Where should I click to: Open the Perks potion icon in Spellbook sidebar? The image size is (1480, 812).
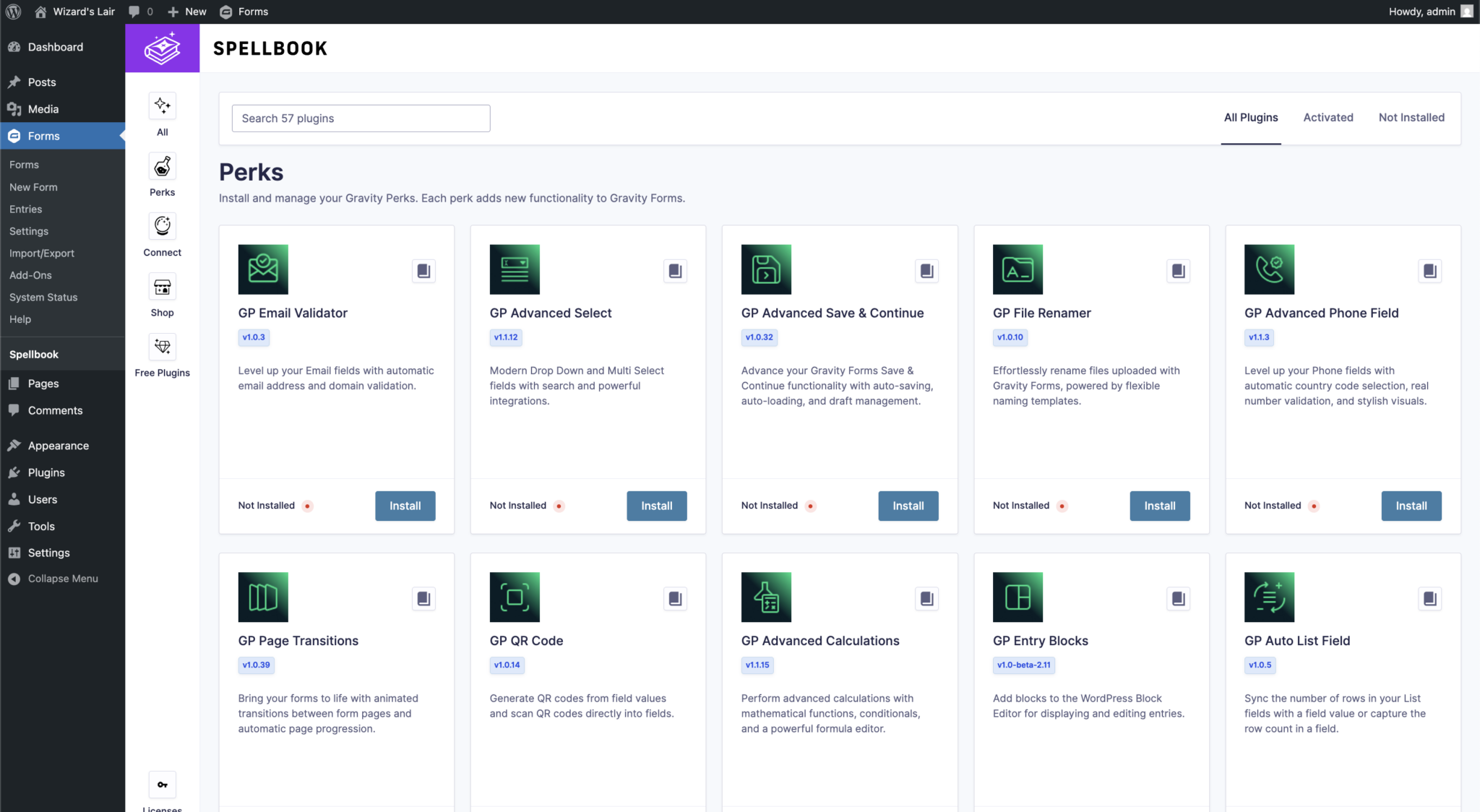click(162, 167)
